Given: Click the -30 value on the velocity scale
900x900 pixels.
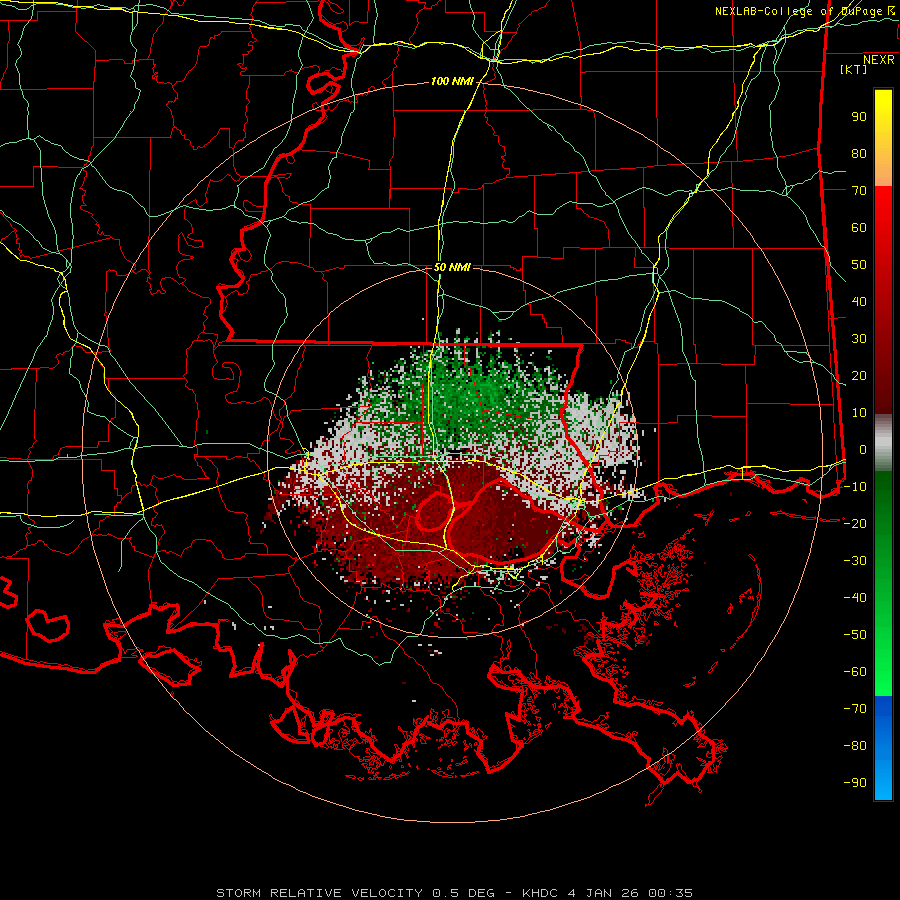Looking at the screenshot, I should point(855,561).
